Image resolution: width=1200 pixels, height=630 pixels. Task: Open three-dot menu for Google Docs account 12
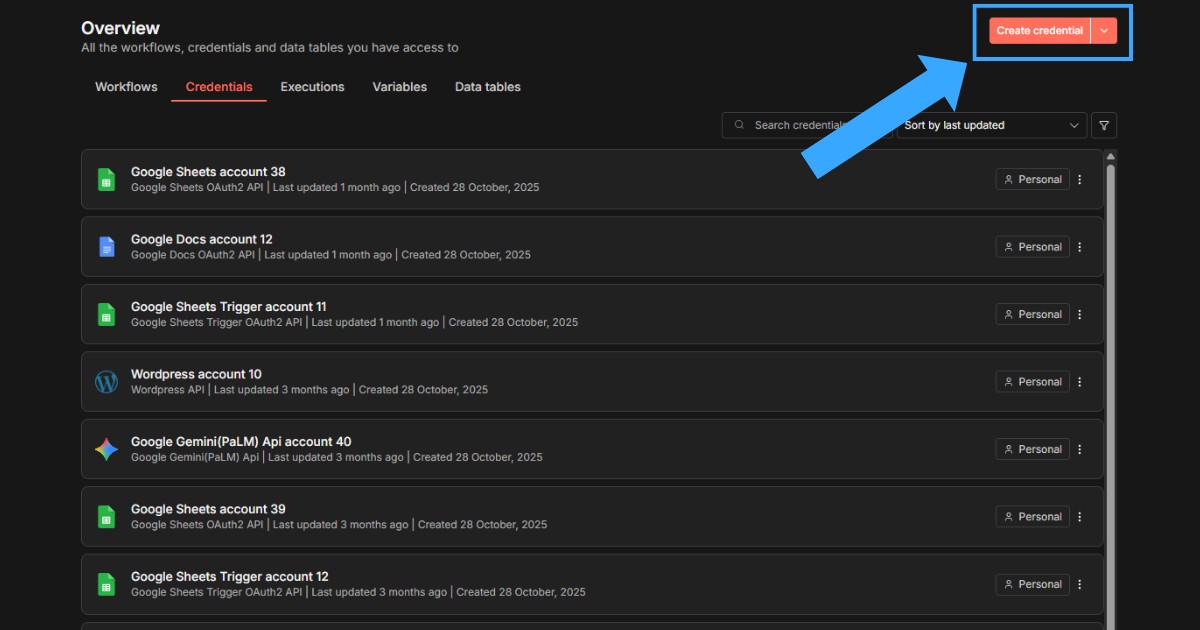(x=1079, y=247)
